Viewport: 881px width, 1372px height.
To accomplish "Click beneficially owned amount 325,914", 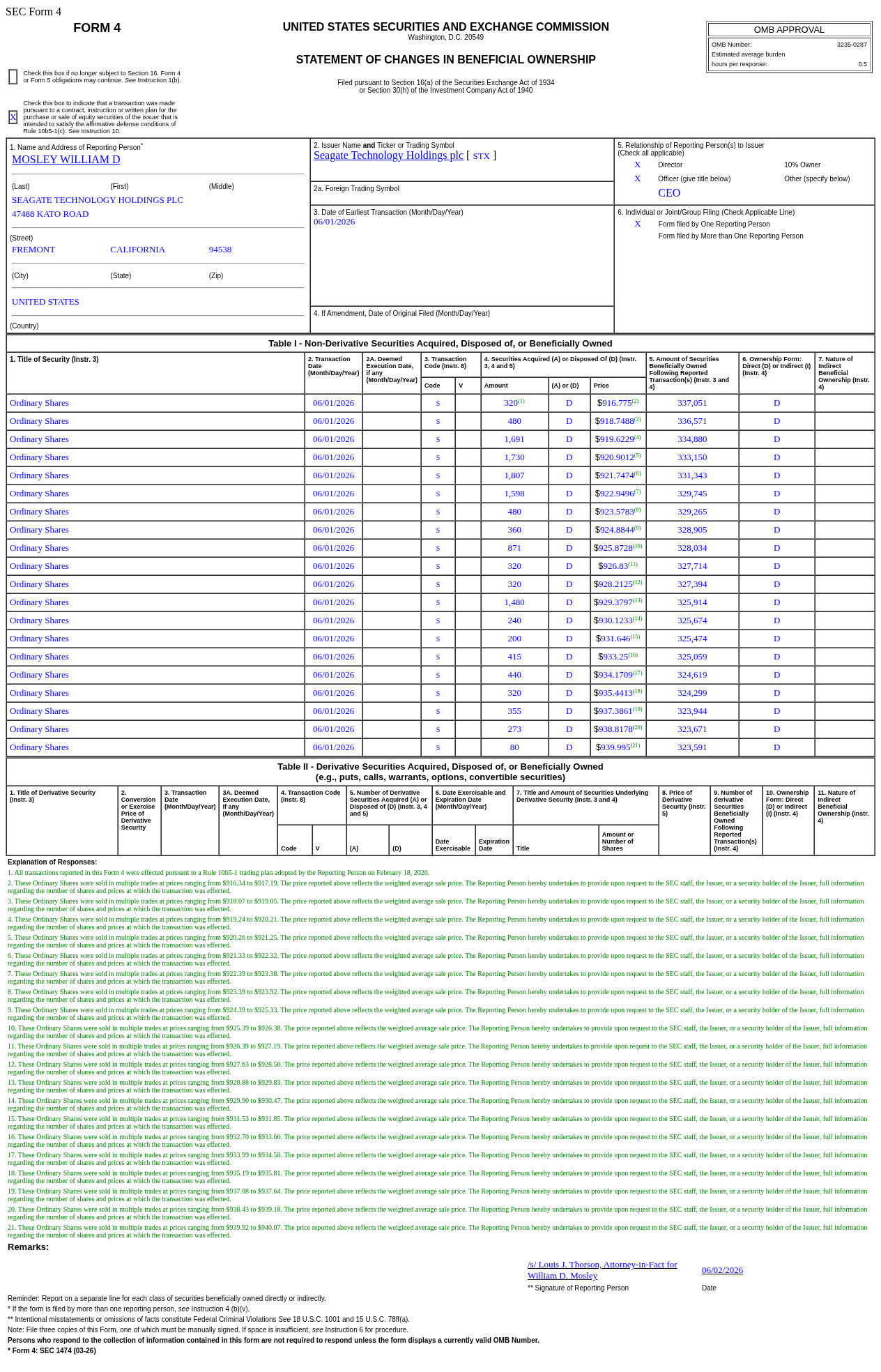I will (692, 602).
